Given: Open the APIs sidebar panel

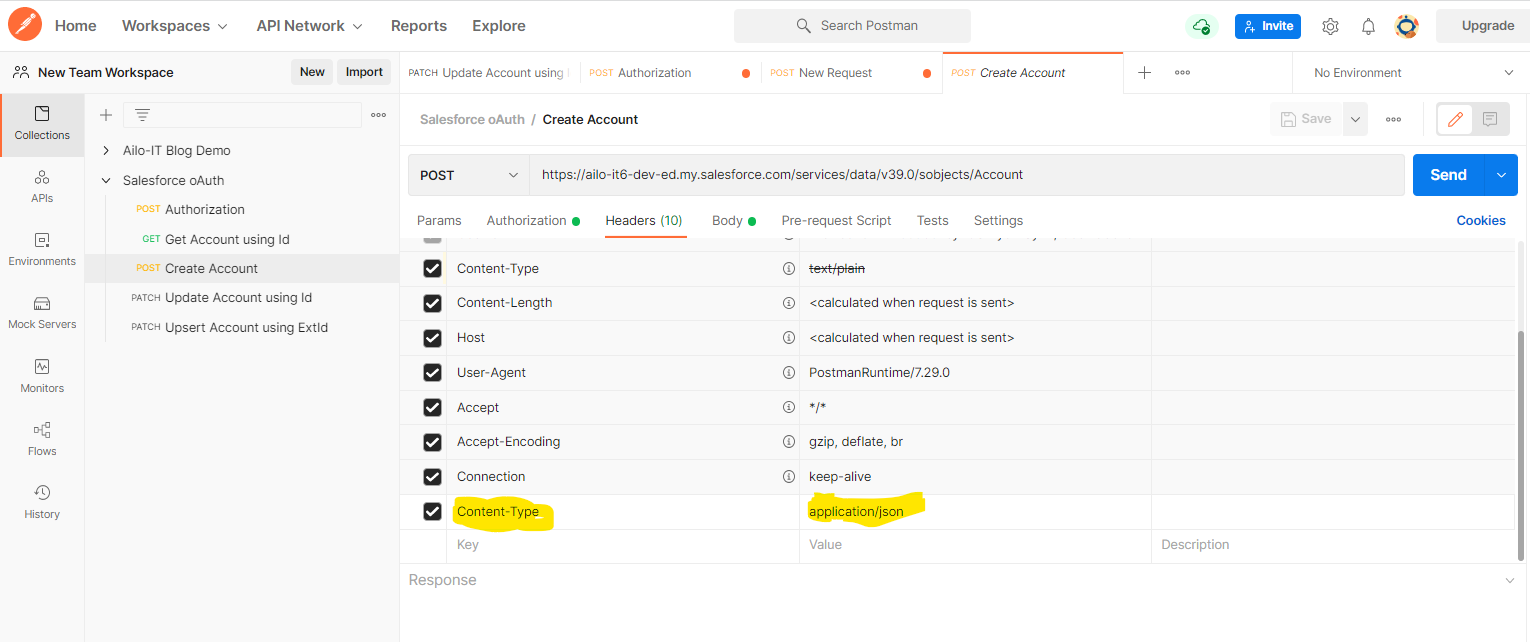Looking at the screenshot, I should point(42,187).
